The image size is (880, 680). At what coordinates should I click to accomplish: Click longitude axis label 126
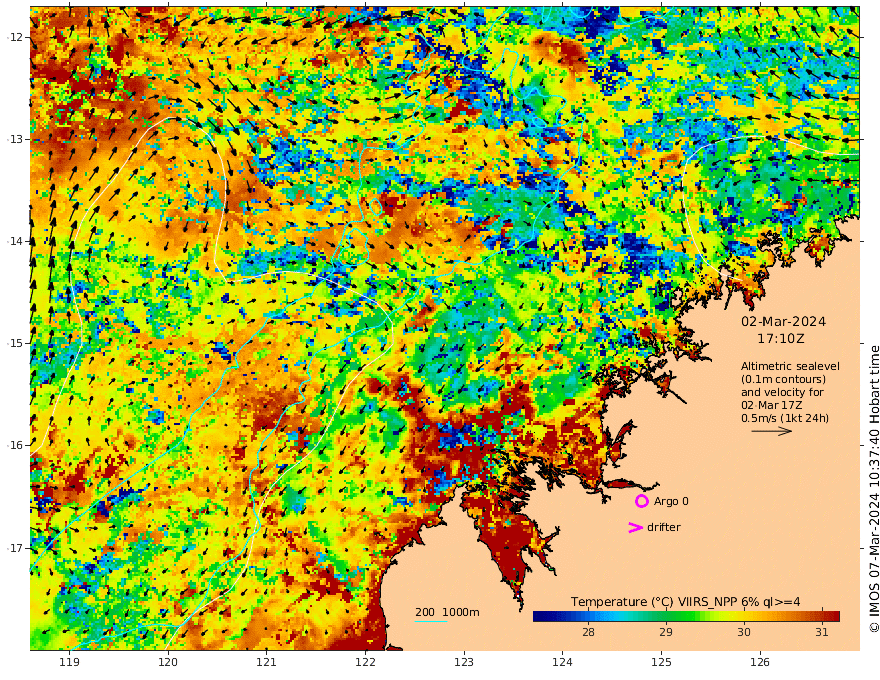760,663
